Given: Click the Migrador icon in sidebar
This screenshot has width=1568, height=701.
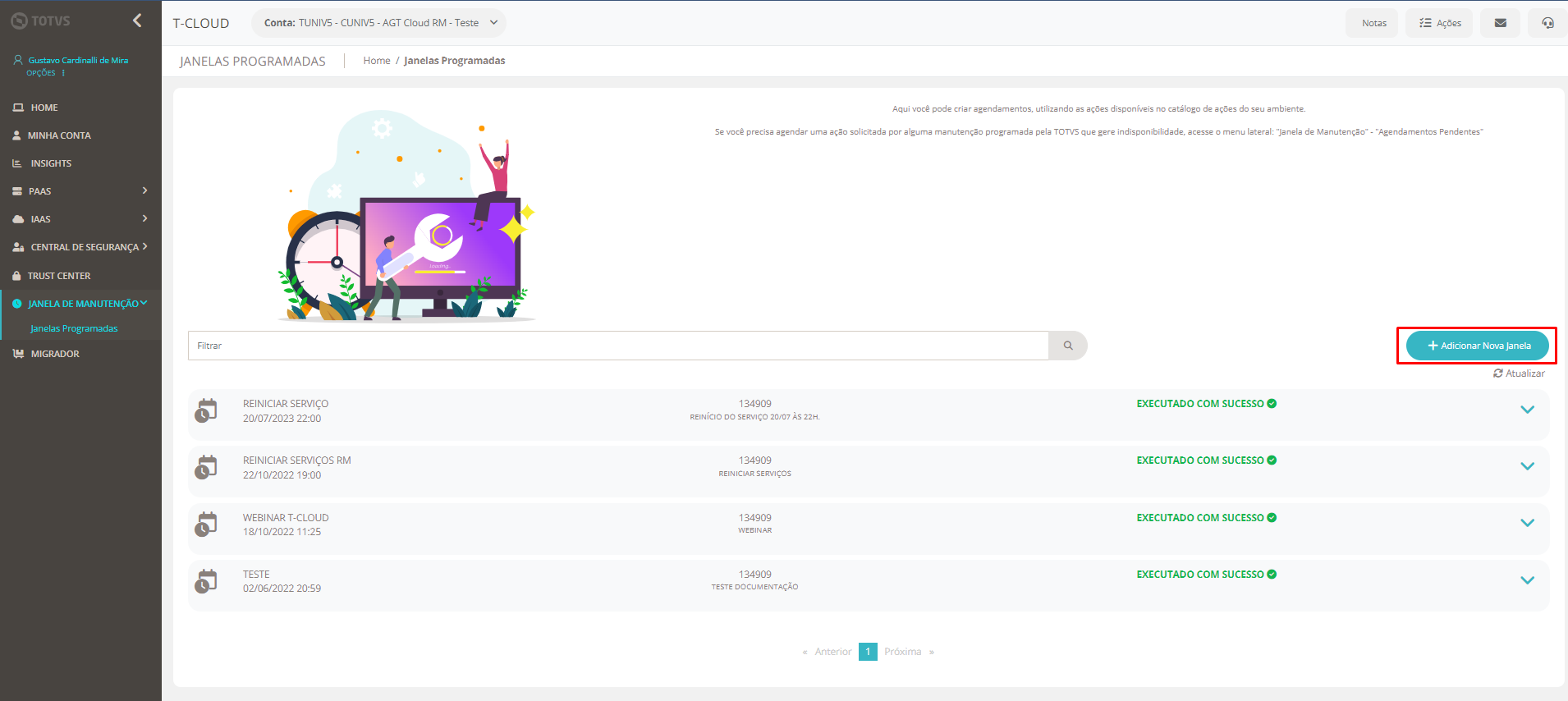Looking at the screenshot, I should 18,354.
